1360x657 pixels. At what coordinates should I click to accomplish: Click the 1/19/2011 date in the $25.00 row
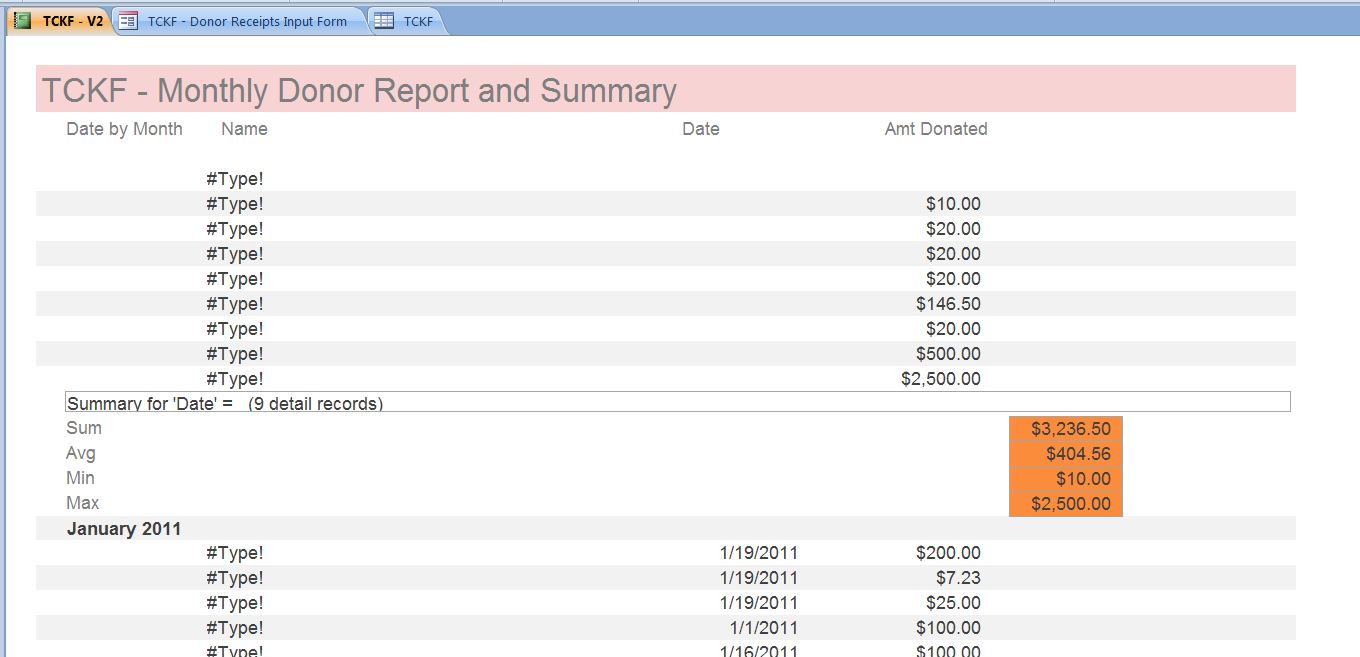pyautogui.click(x=759, y=603)
